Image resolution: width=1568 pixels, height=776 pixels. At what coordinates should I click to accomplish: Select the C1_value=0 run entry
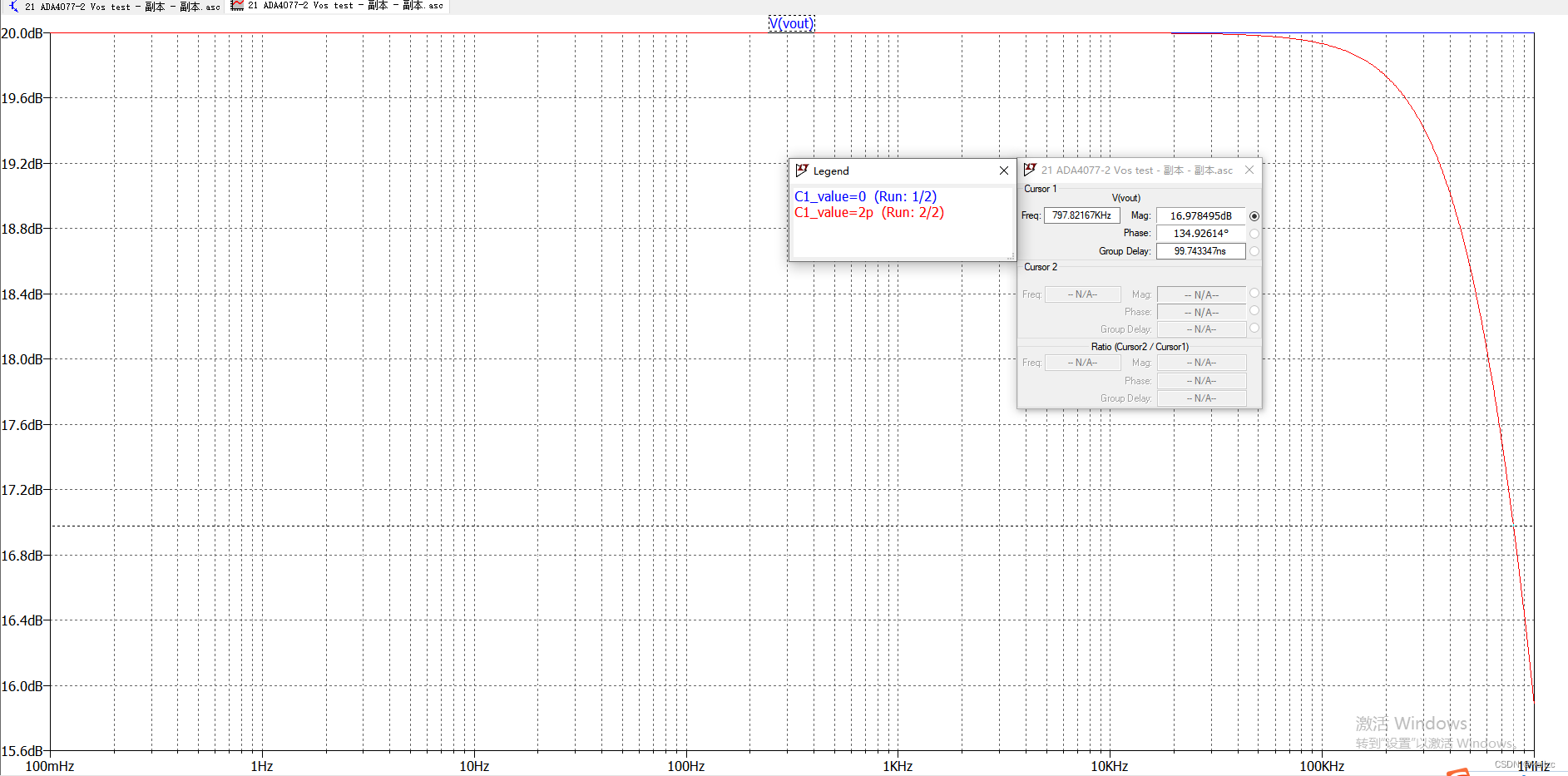(x=865, y=196)
